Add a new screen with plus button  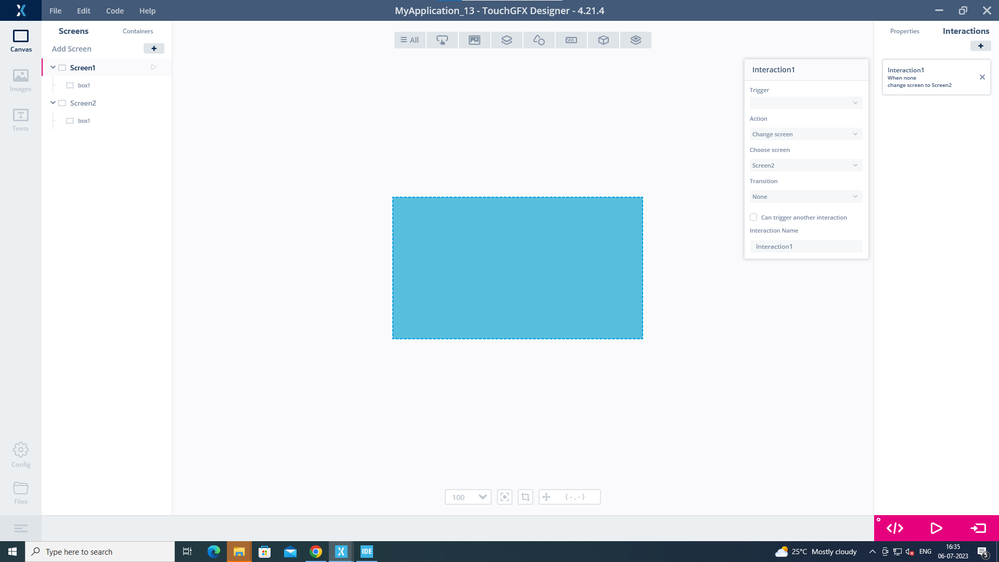pos(154,48)
